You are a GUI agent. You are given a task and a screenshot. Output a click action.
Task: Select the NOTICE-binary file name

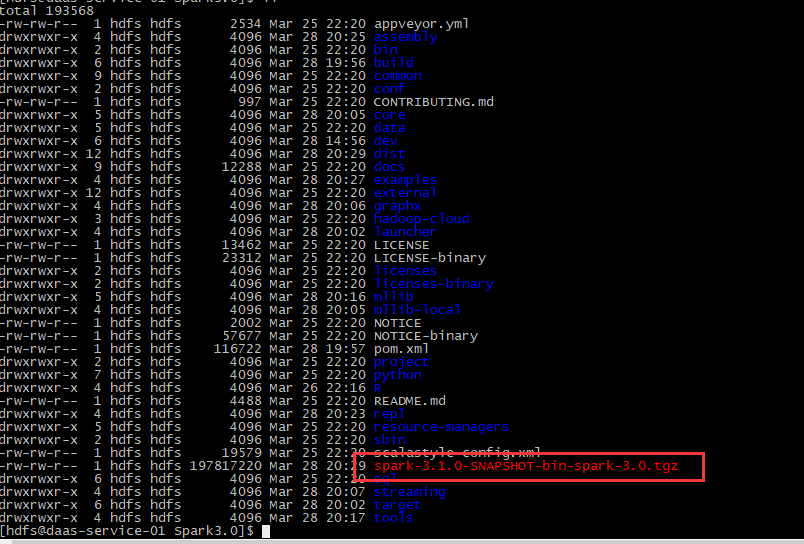point(426,336)
